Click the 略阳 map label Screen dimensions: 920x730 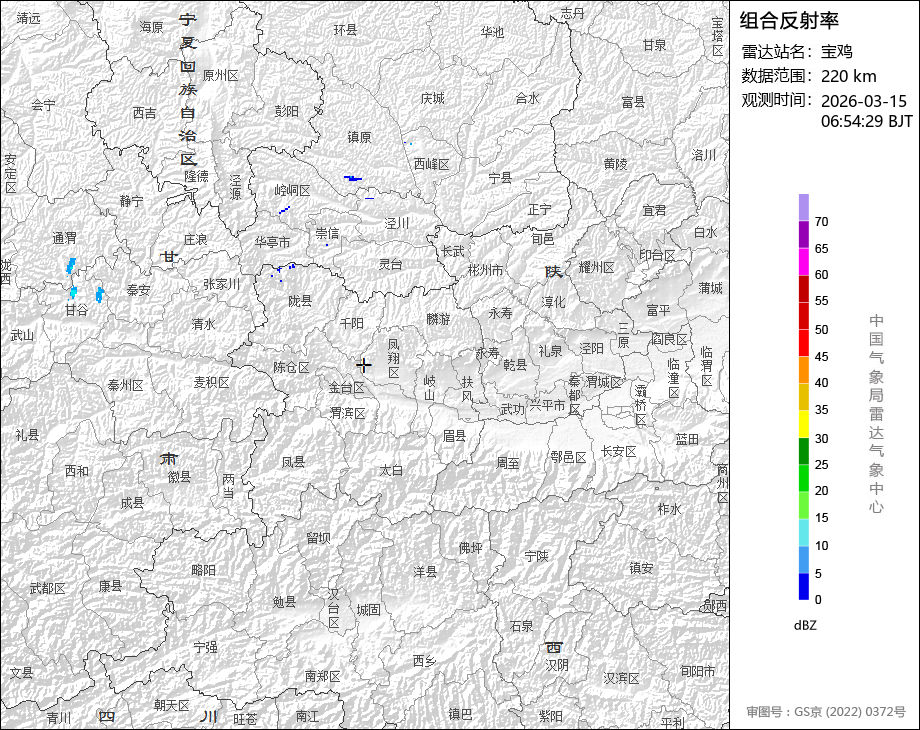(204, 570)
